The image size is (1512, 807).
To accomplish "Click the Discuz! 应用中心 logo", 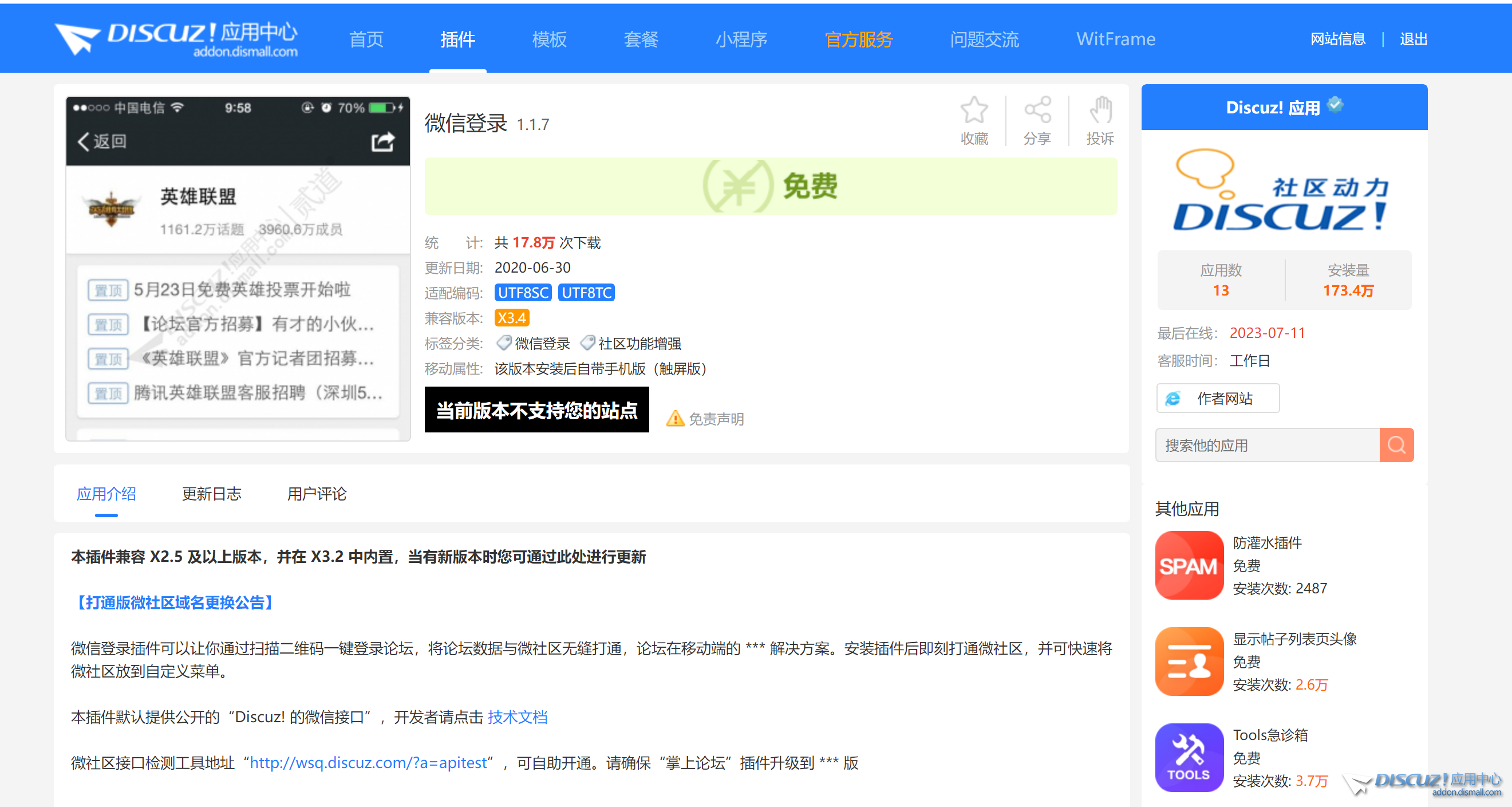I will tap(176, 38).
